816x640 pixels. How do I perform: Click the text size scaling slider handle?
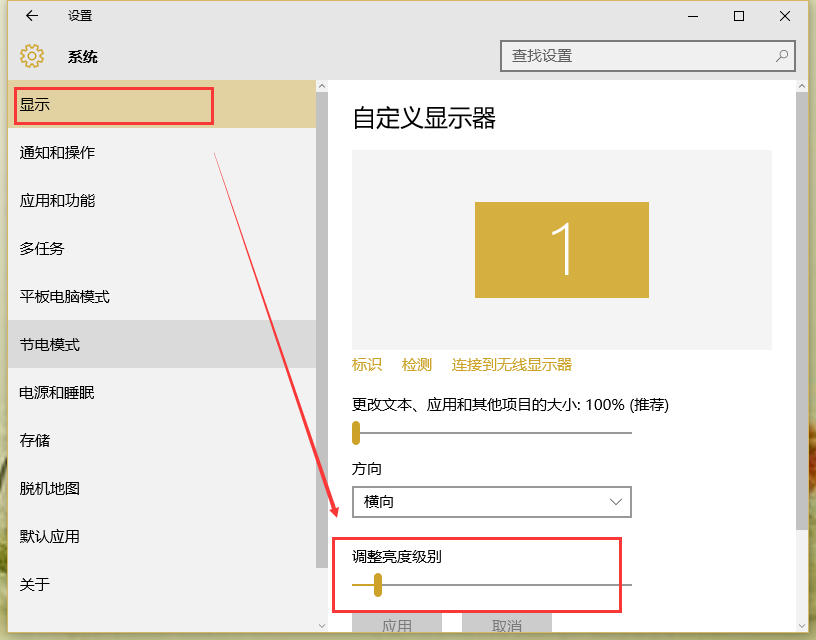(356, 433)
